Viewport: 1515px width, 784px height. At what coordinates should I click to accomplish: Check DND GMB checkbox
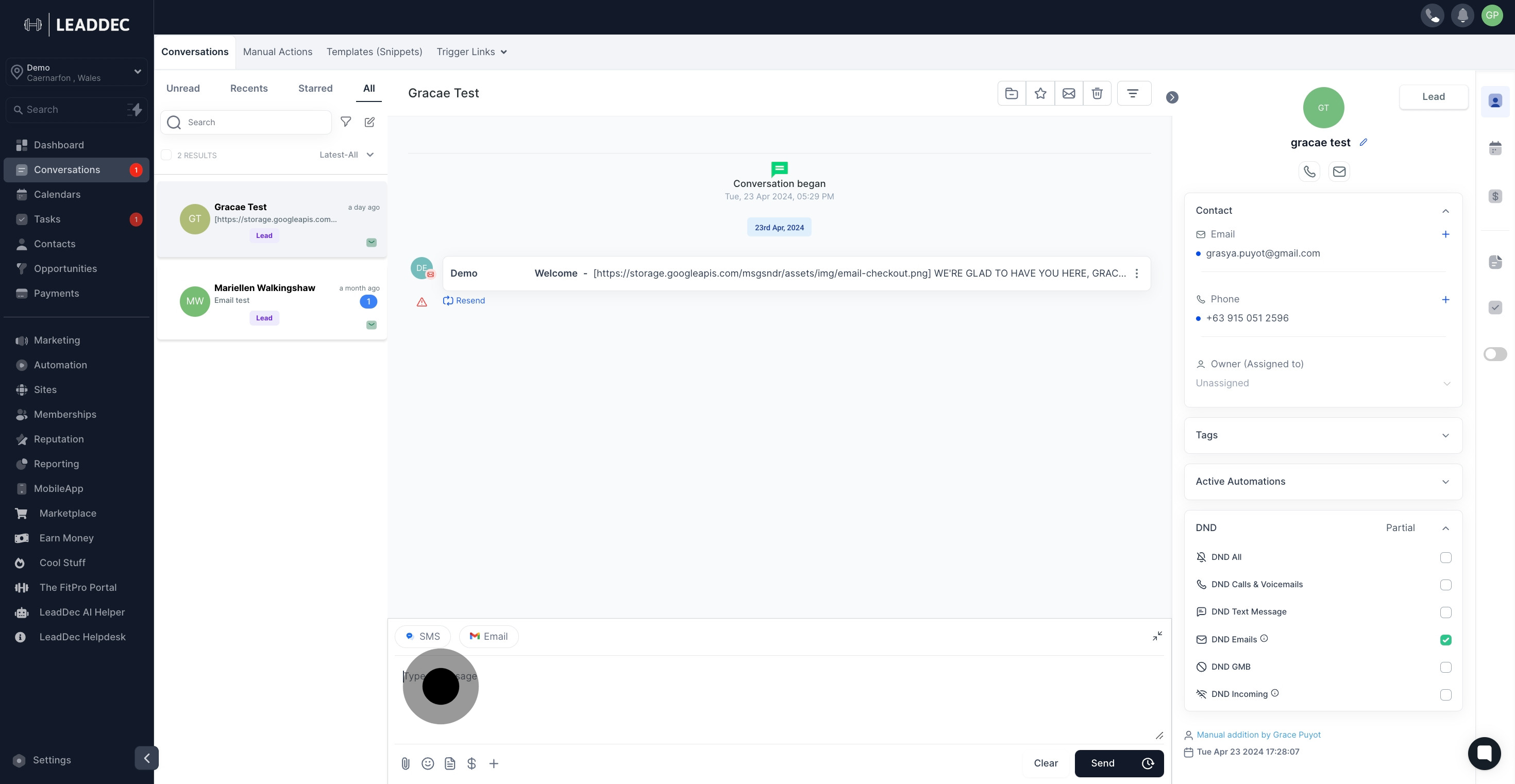point(1445,667)
